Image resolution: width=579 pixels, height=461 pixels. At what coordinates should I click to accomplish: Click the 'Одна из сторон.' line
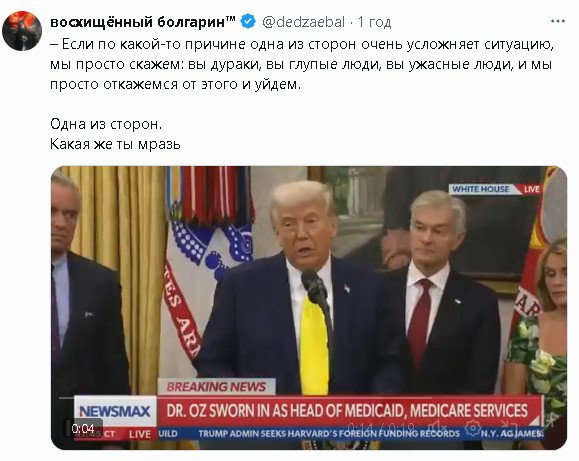coord(106,124)
